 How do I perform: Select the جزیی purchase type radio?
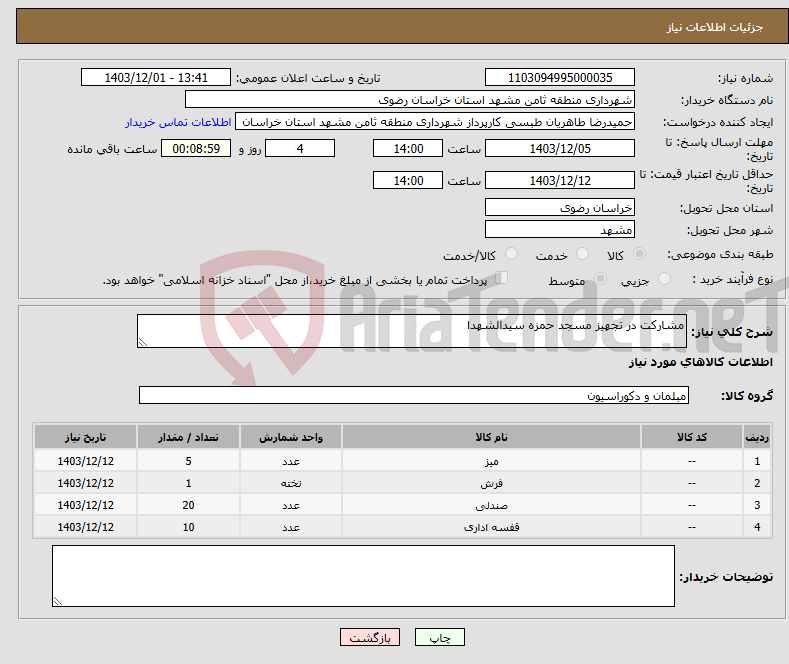[x=667, y=280]
